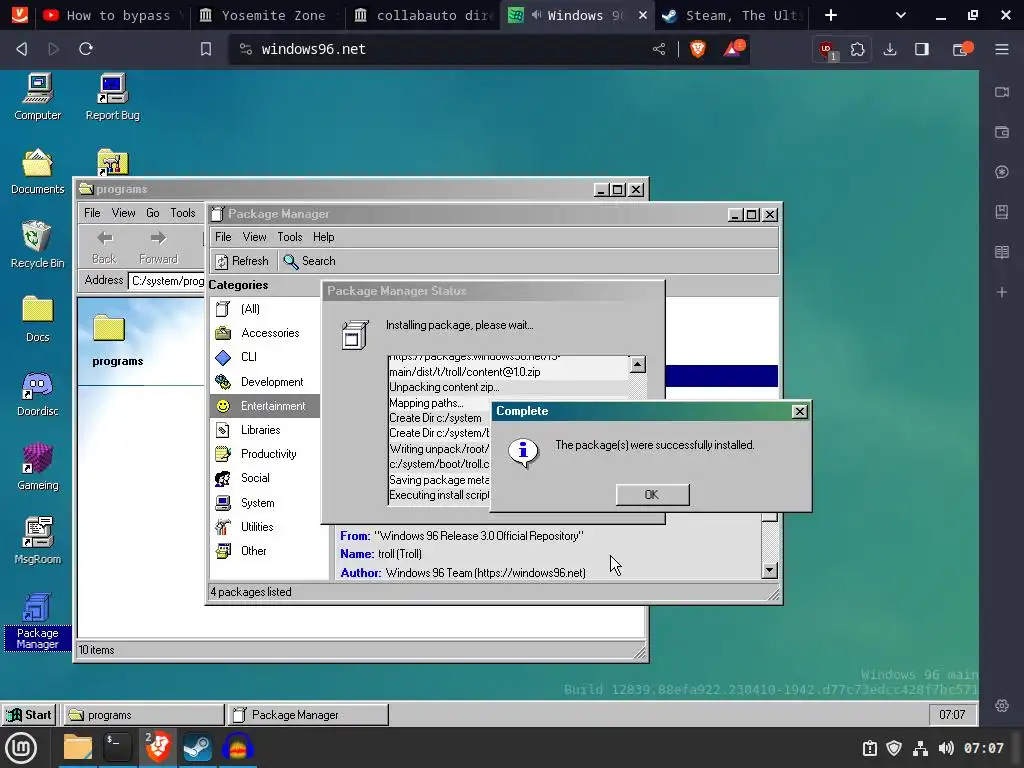The image size is (1024, 768).
Task: Switch to Yosemite Zone tab
Action: point(268,15)
